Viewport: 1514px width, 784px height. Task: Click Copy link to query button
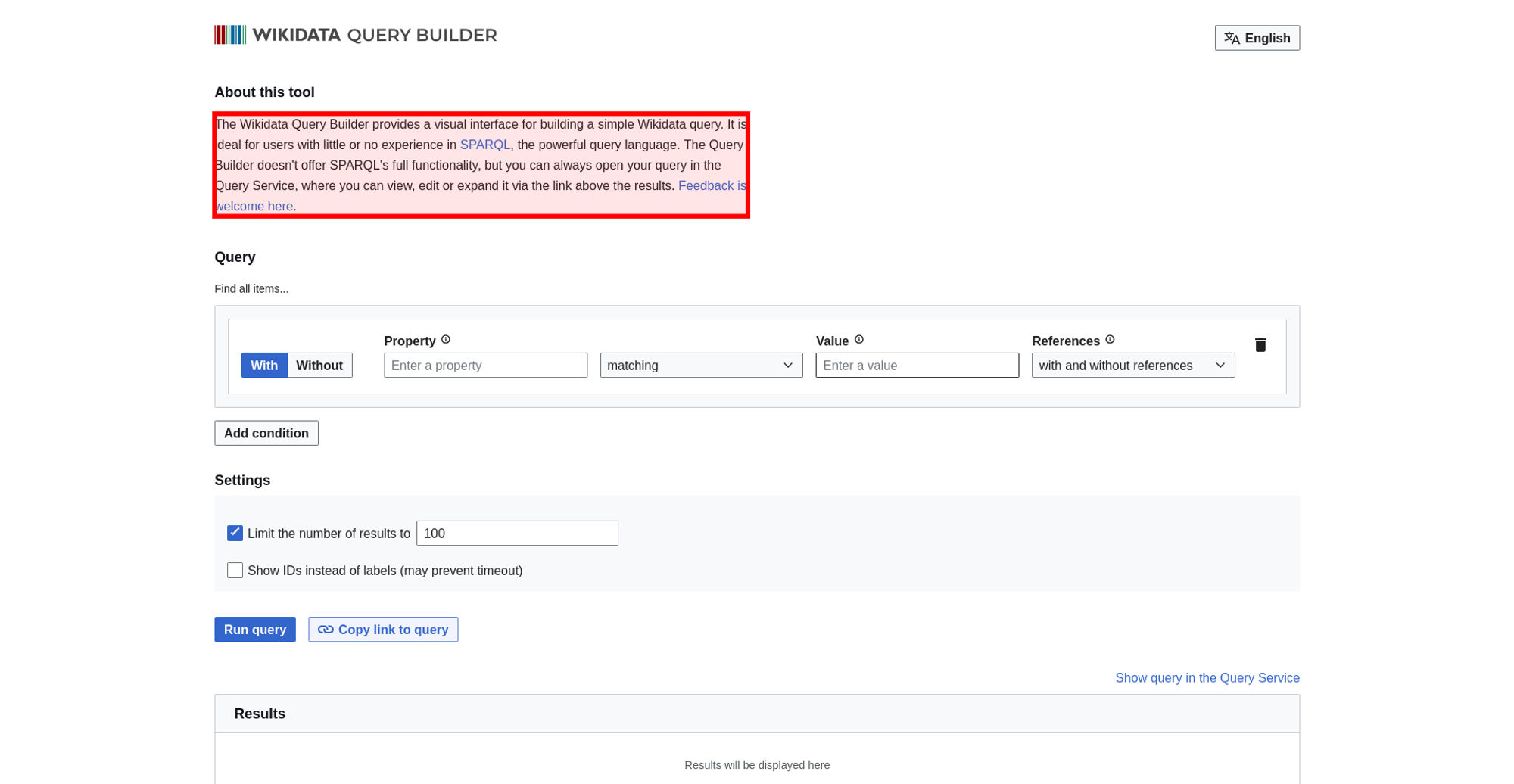tap(383, 630)
